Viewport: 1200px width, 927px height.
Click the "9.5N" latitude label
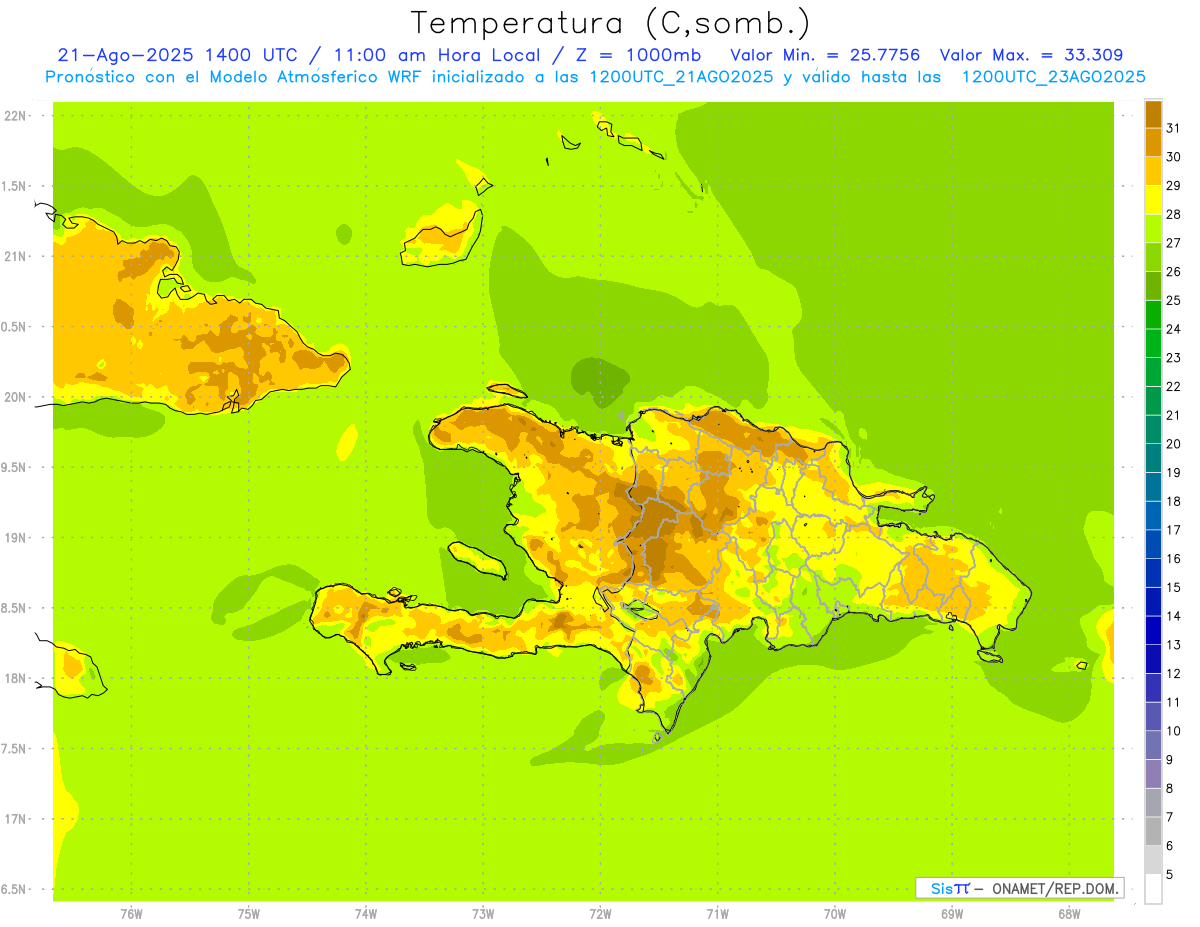15,467
